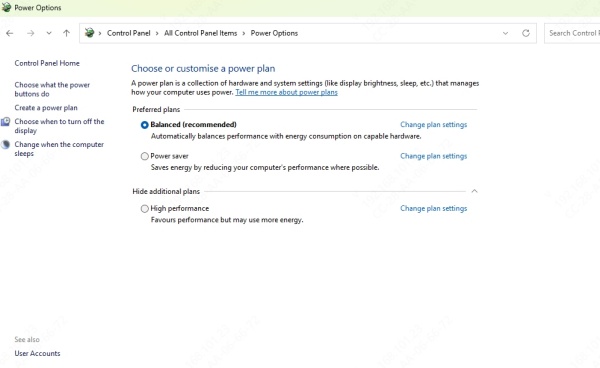The image size is (600, 368).
Task: Open User Accounts under See also
Action: coord(38,353)
